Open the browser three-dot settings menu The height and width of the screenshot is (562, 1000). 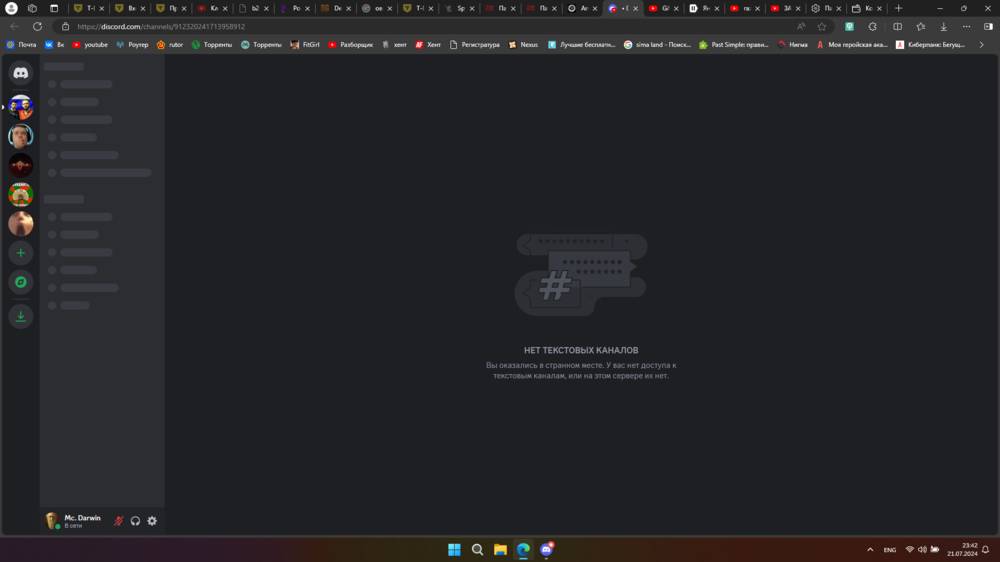966,27
